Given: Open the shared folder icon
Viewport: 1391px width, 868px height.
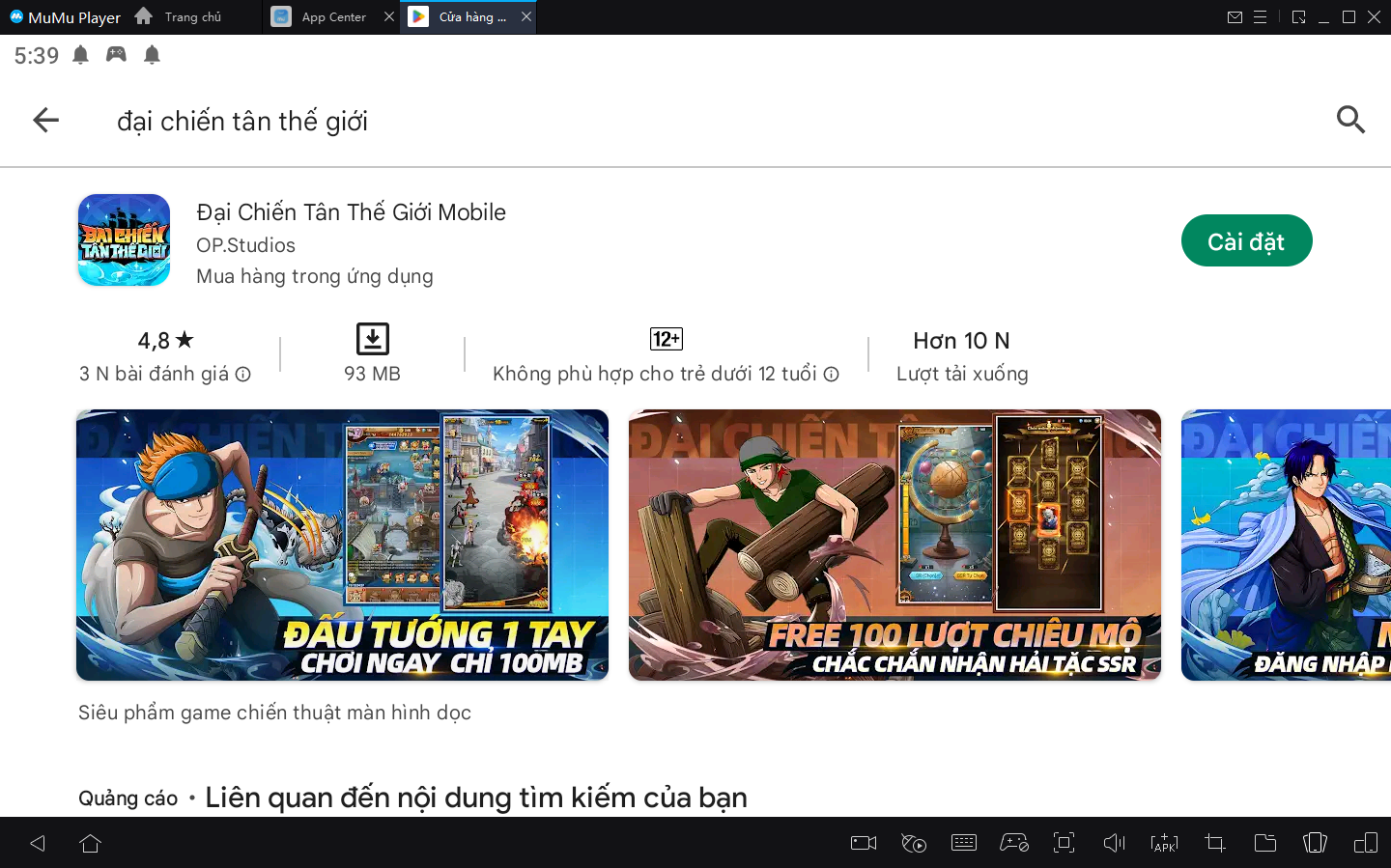Looking at the screenshot, I should pos(1264,843).
